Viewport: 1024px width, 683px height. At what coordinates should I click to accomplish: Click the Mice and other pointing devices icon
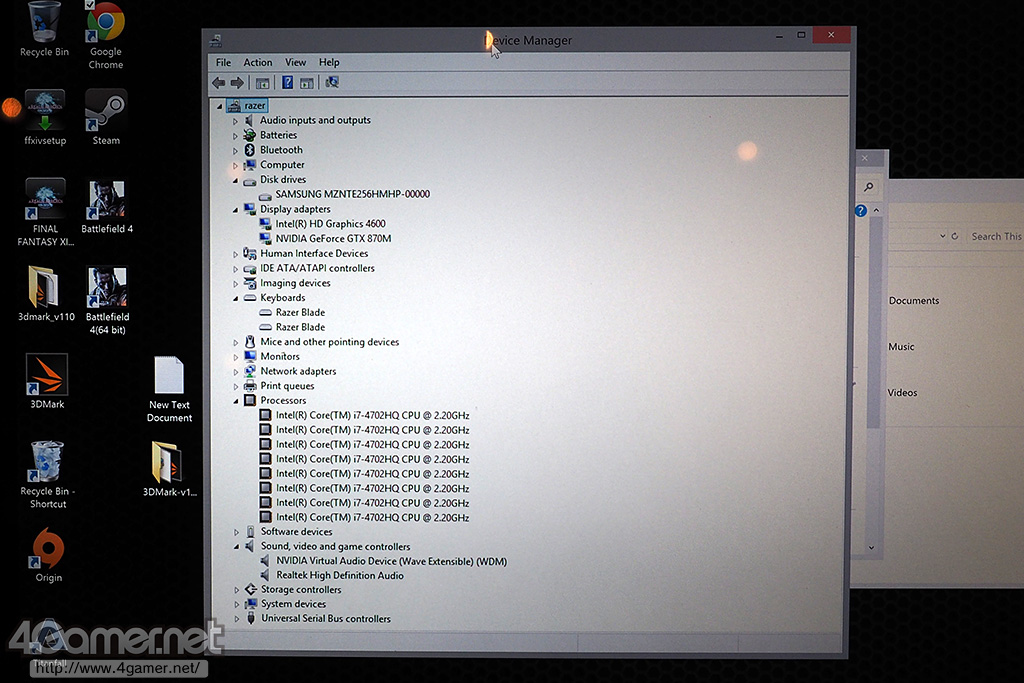[250, 342]
